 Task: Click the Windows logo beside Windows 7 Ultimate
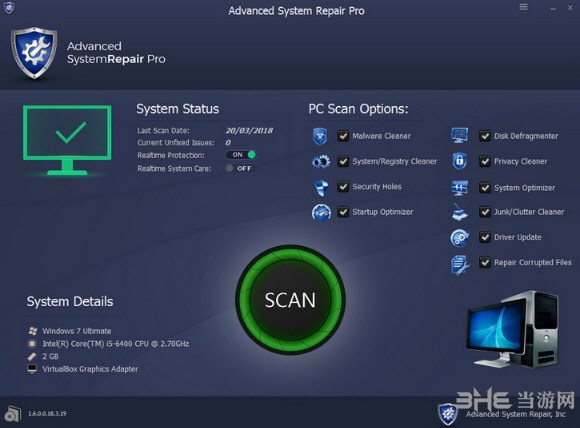33,331
